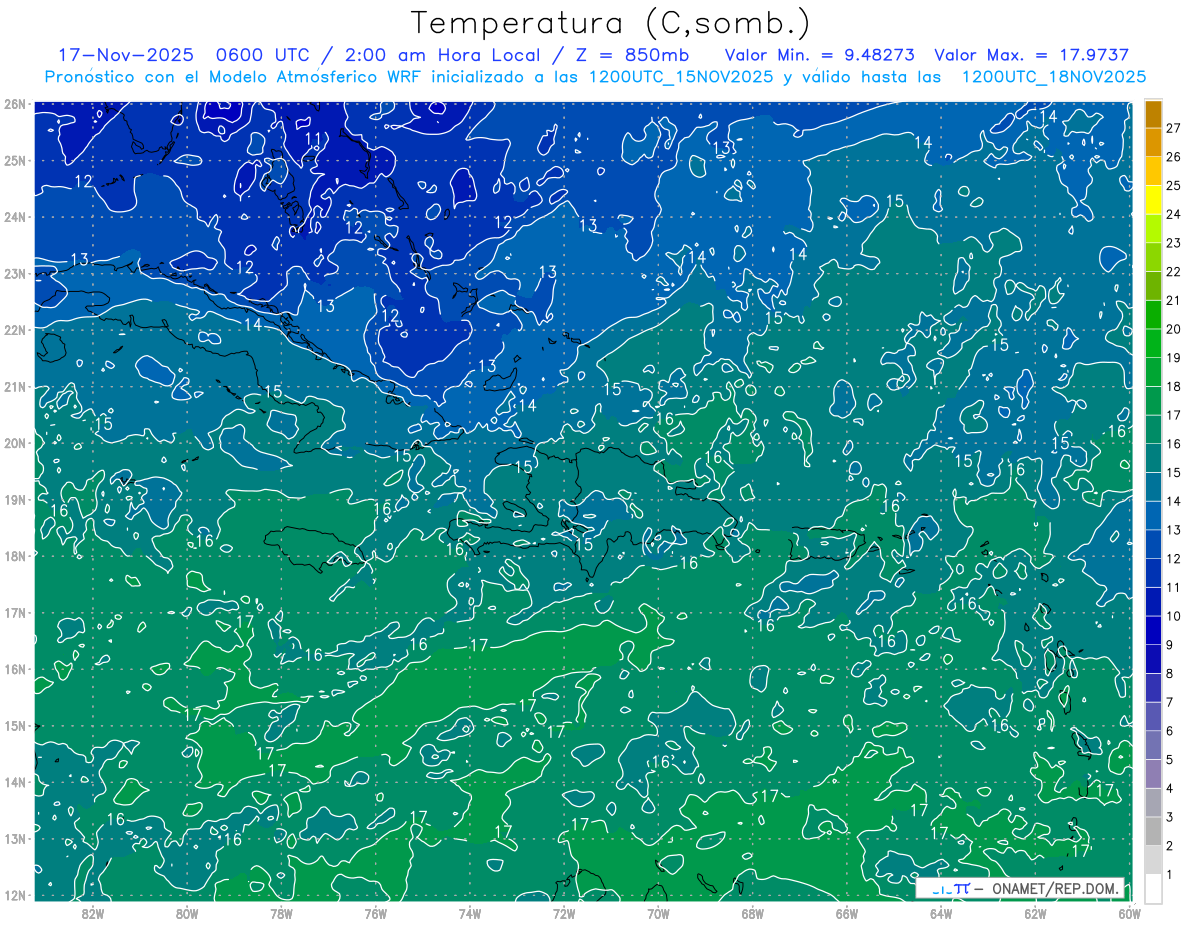
Task: Click the initialization time '1200UTC_15NOV2025'
Action: [x=683, y=76]
